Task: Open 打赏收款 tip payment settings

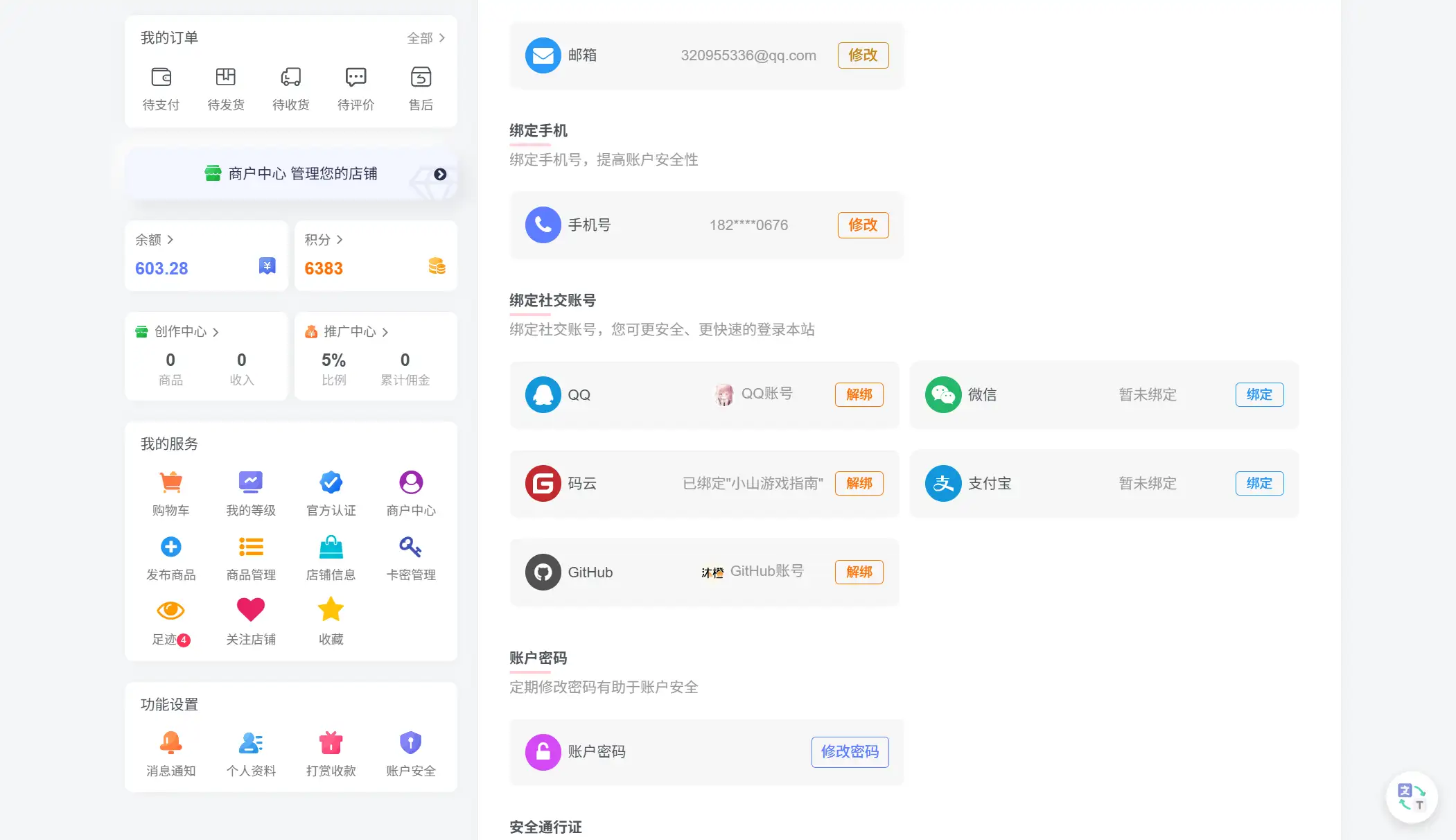Action: tap(331, 754)
